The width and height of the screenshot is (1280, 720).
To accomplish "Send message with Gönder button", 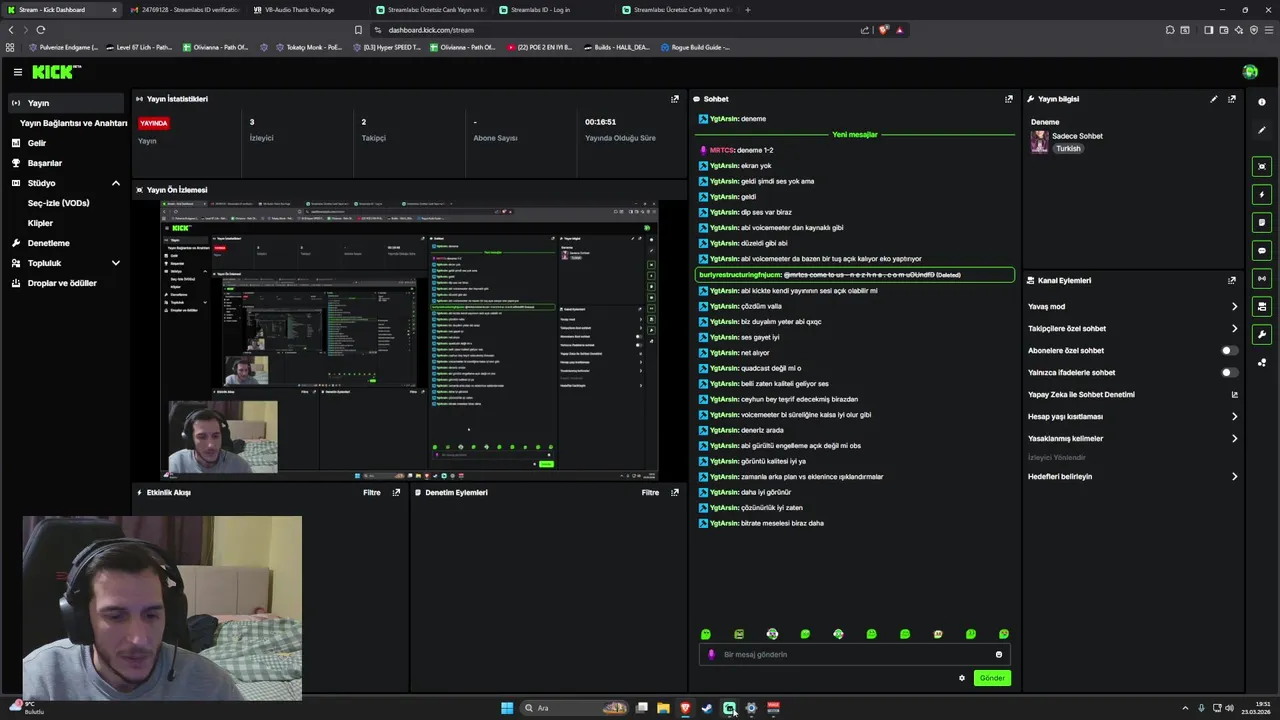I will pos(992,678).
